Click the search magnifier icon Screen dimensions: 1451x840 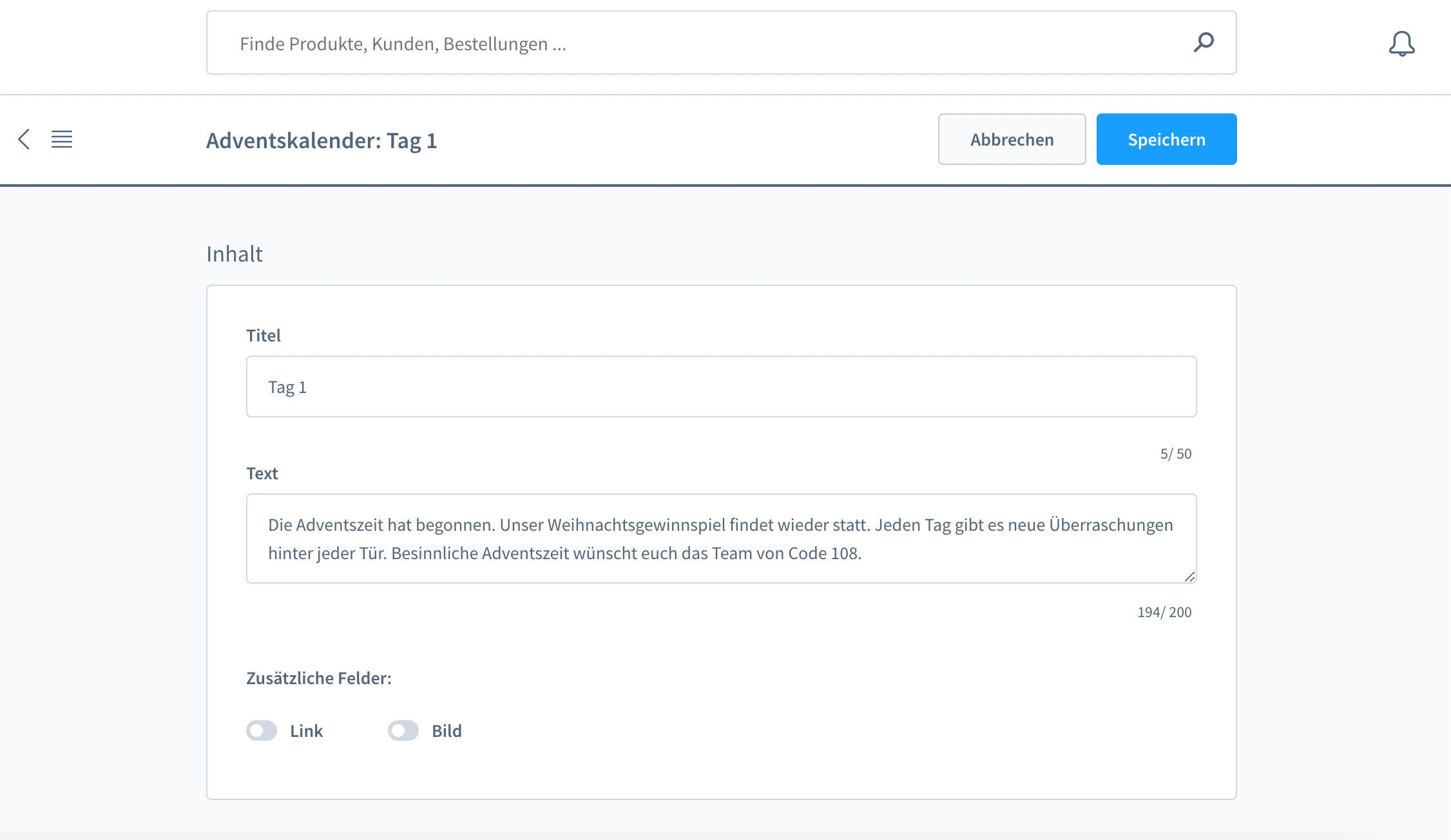tap(1203, 43)
